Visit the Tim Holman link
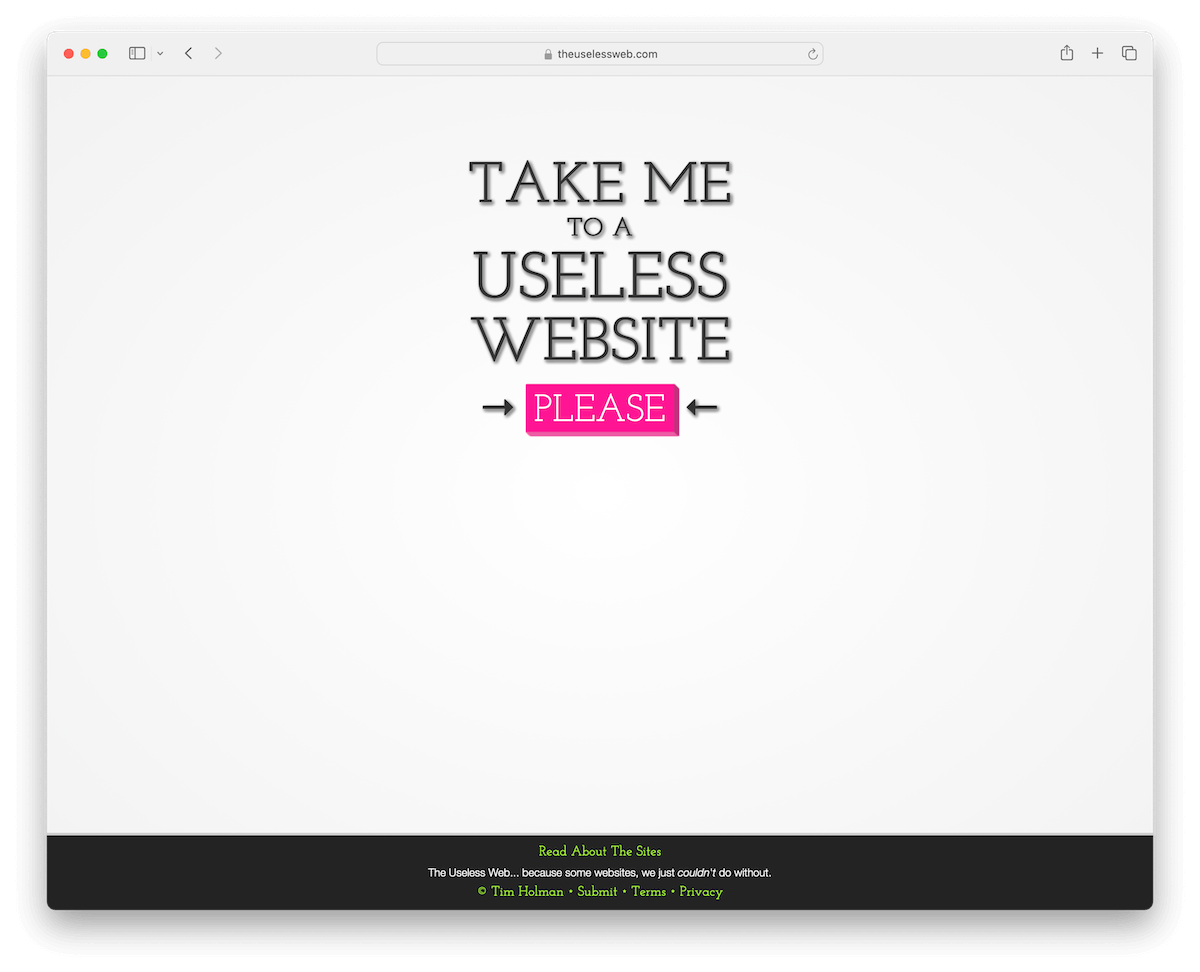Screen dimensions: 1200x972 pos(527,891)
